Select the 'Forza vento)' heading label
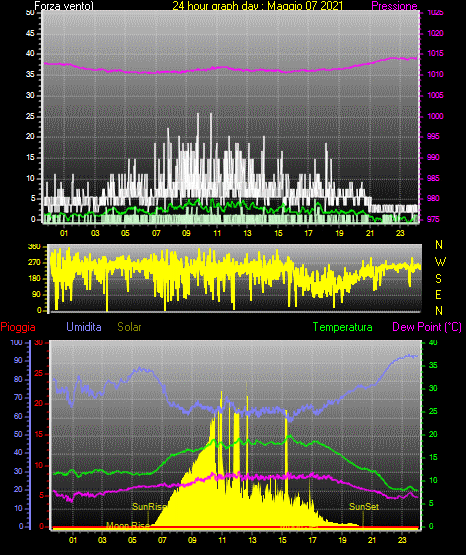 [64, 6]
